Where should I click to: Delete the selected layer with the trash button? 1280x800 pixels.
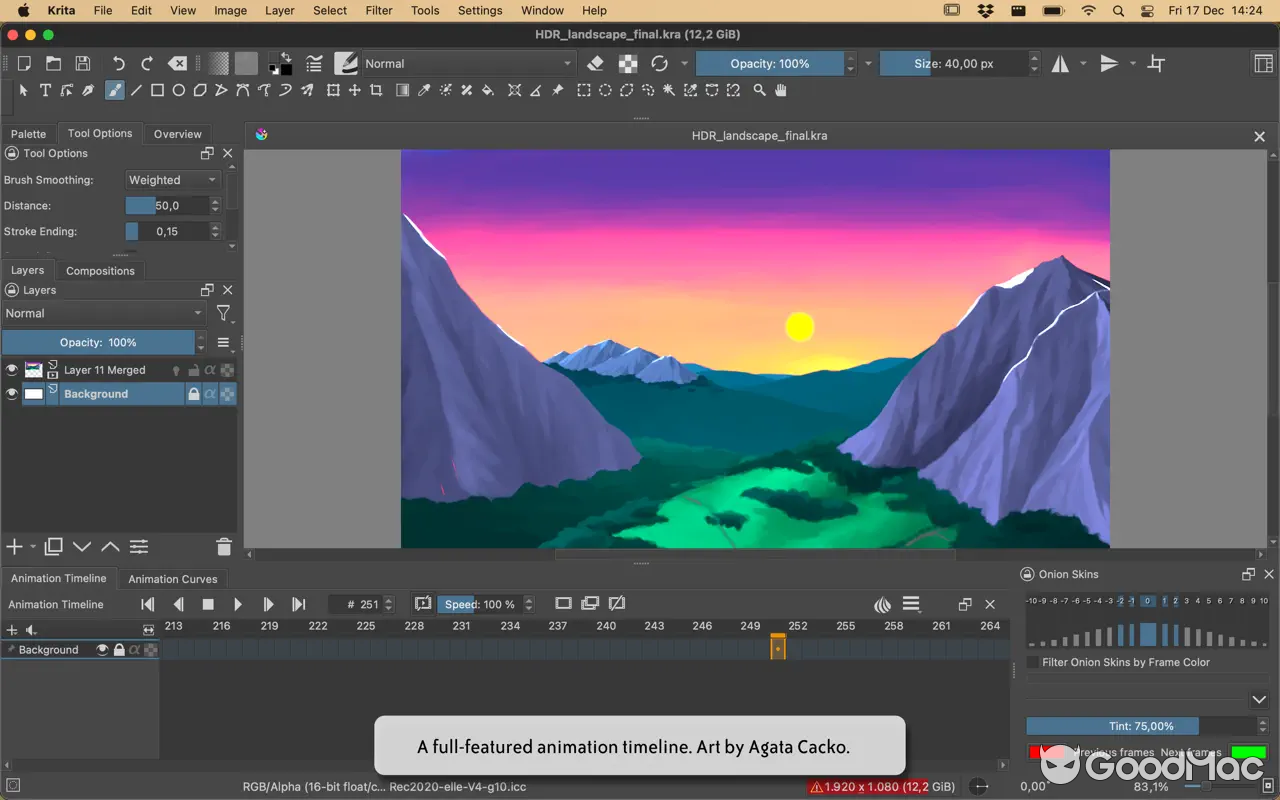coord(224,547)
